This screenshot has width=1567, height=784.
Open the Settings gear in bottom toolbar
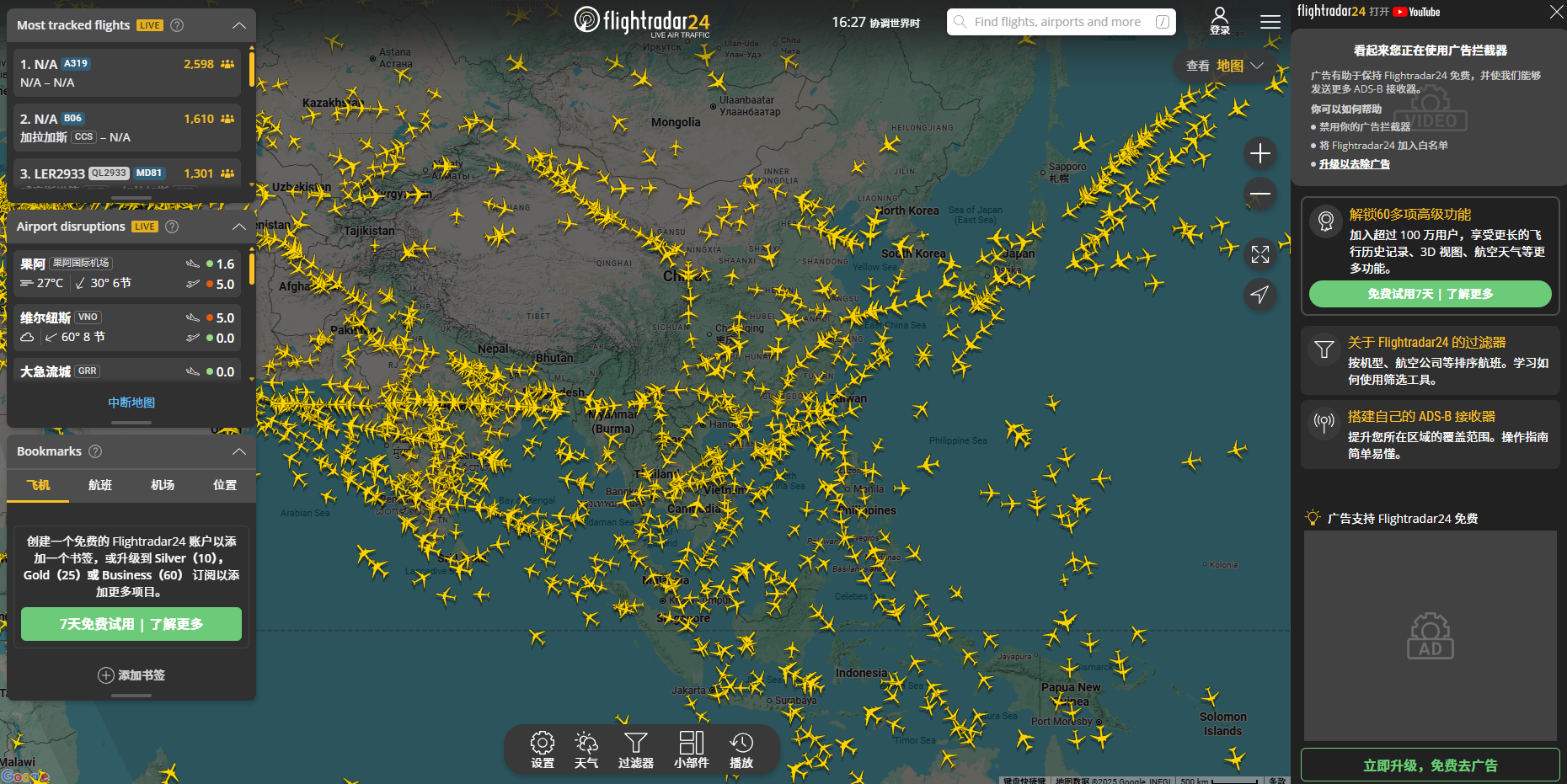point(543,749)
